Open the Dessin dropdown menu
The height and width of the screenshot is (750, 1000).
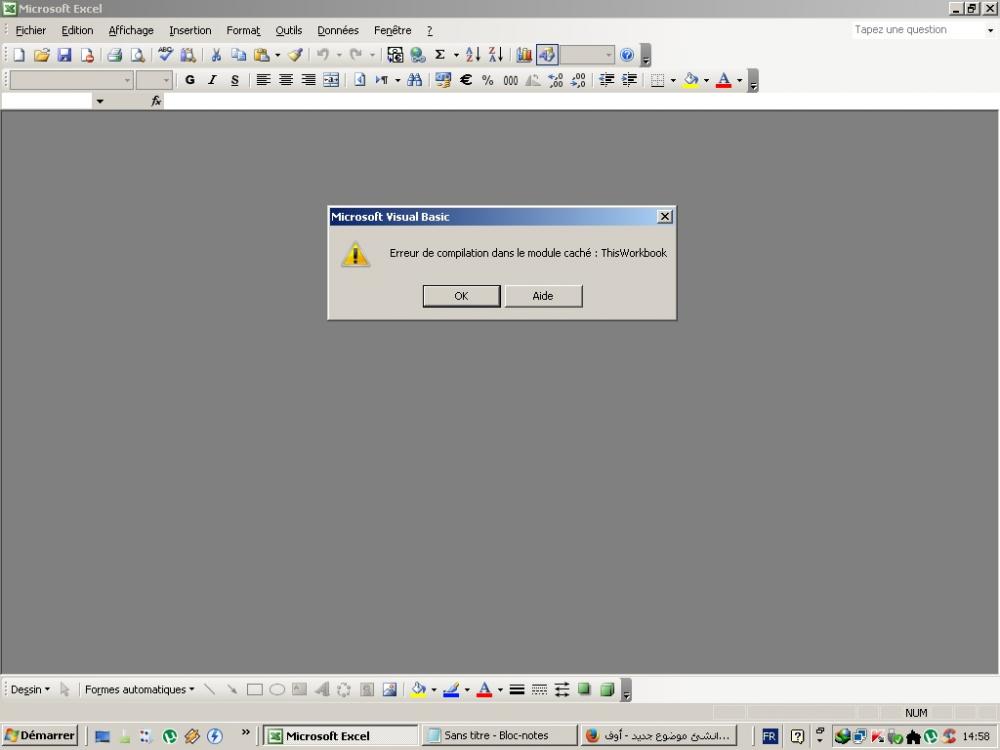pyautogui.click(x=30, y=689)
